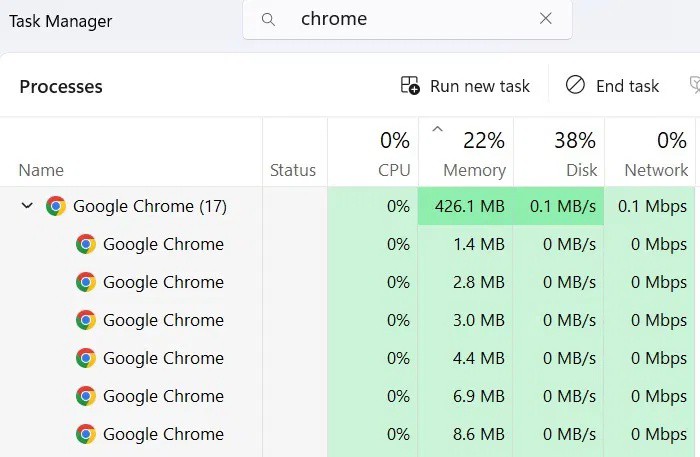
Task: Click the 1.4 MB memory value
Action: tap(479, 244)
